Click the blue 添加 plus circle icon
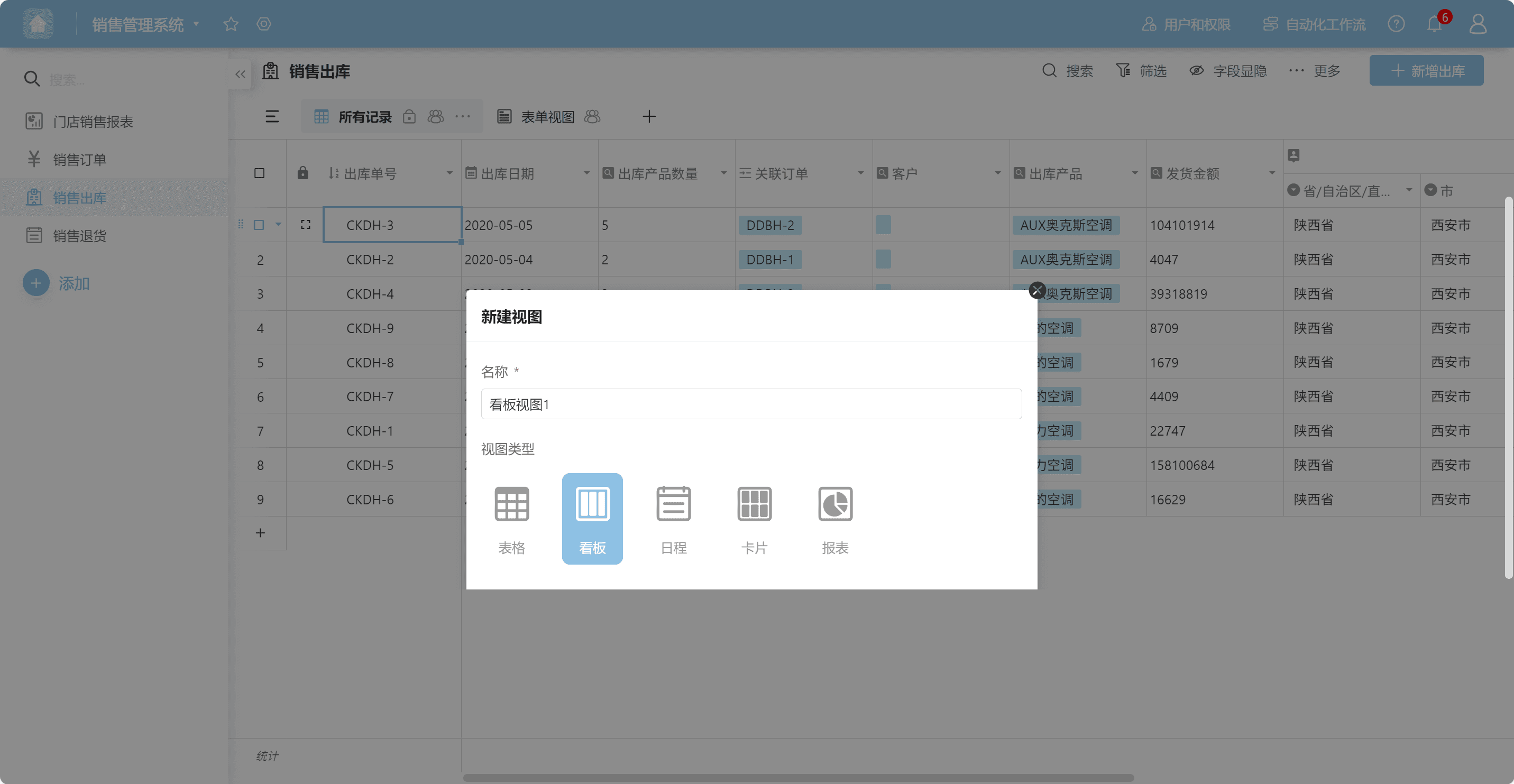 pyautogui.click(x=36, y=283)
